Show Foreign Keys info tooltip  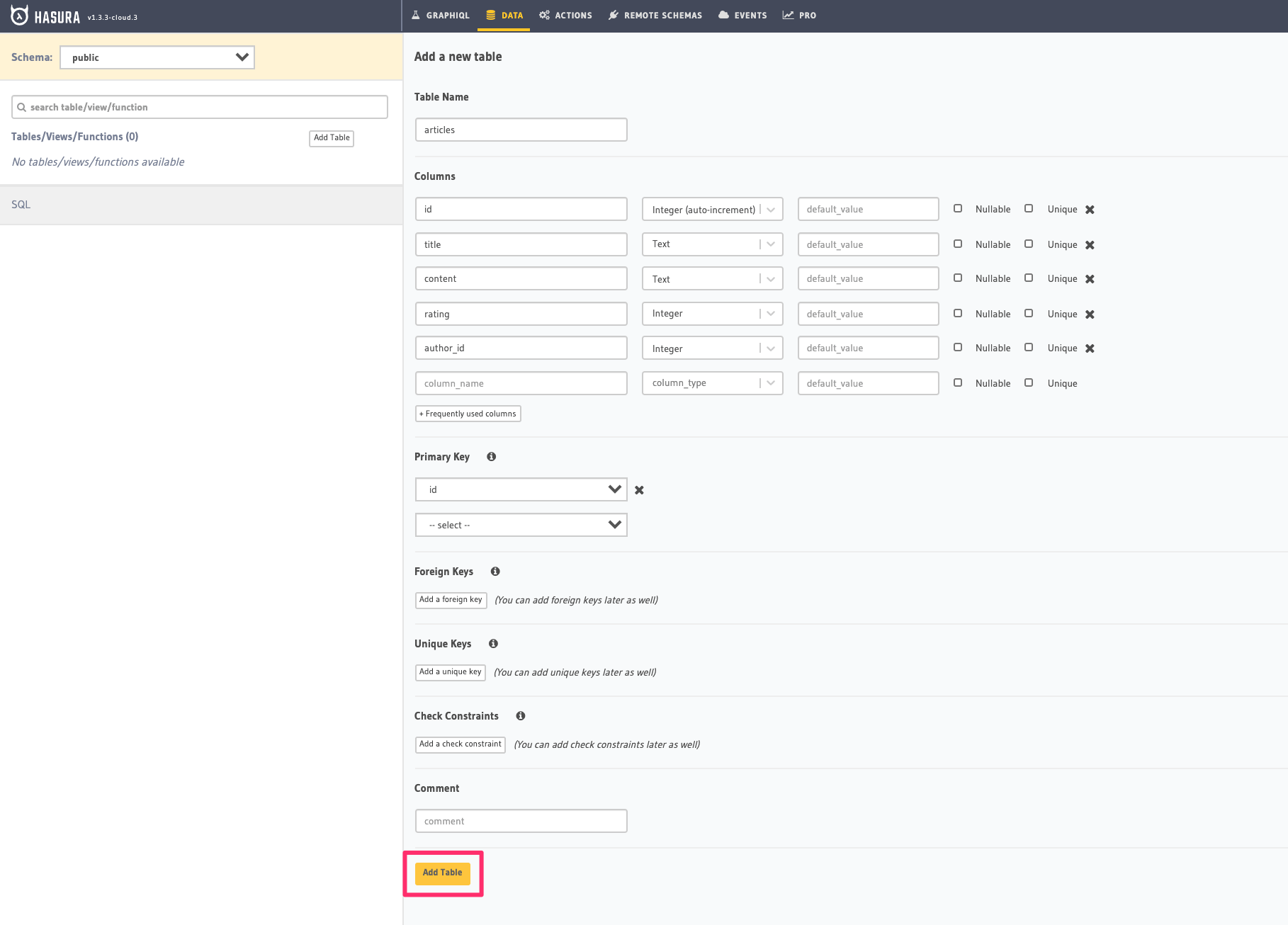pyautogui.click(x=495, y=572)
